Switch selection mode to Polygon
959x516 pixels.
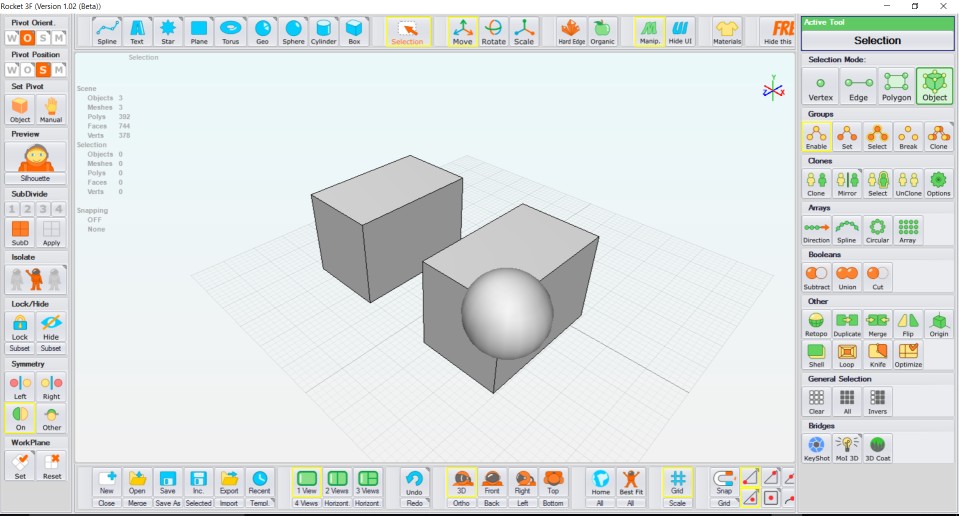point(896,86)
